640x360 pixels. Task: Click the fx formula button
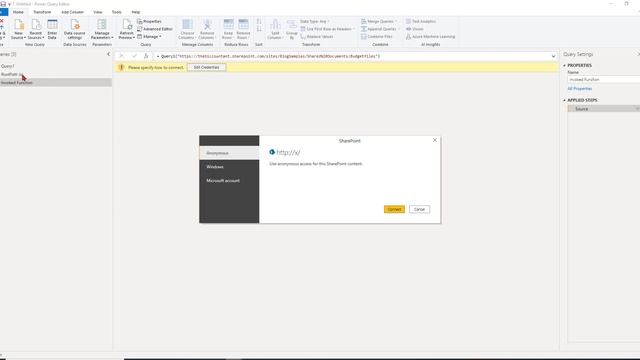[146, 56]
